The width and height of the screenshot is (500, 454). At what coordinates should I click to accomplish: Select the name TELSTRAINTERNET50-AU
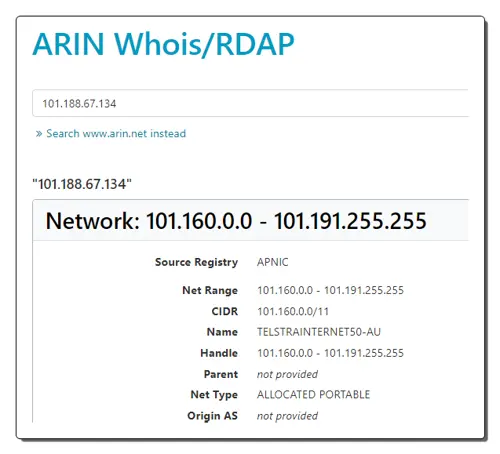[x=319, y=332]
